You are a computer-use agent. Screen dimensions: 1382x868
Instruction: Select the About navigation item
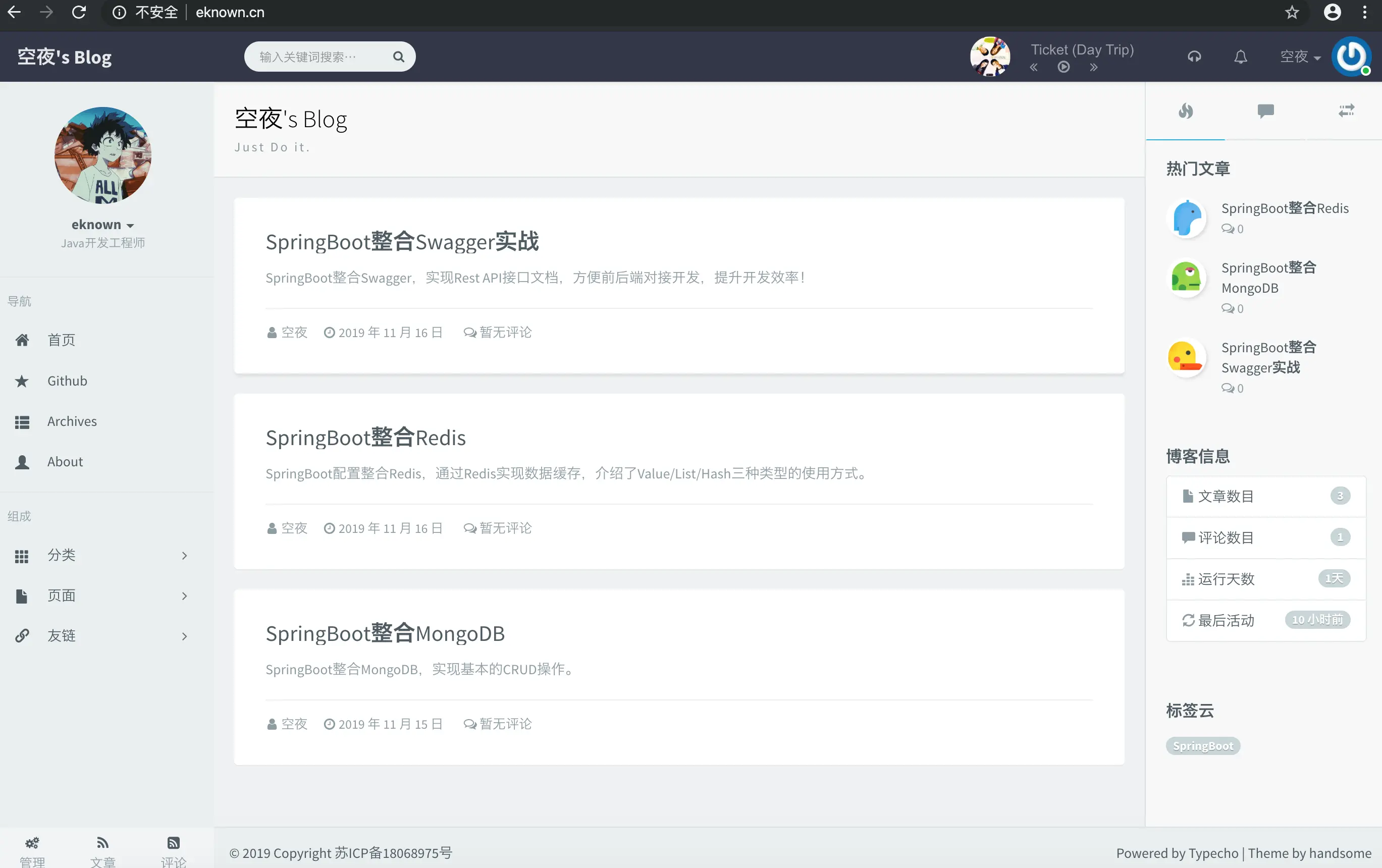pos(65,461)
